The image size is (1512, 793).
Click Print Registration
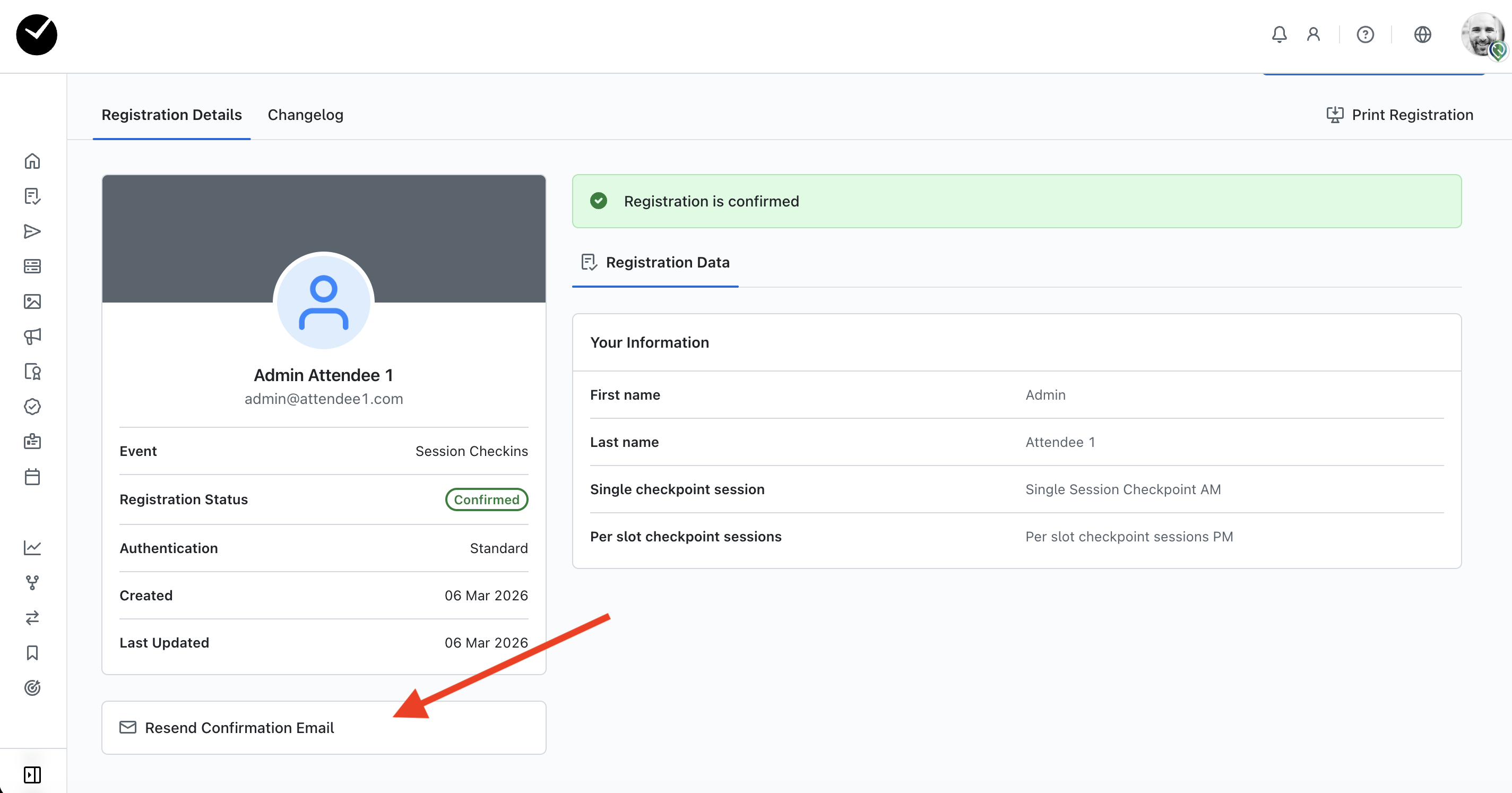click(1400, 115)
